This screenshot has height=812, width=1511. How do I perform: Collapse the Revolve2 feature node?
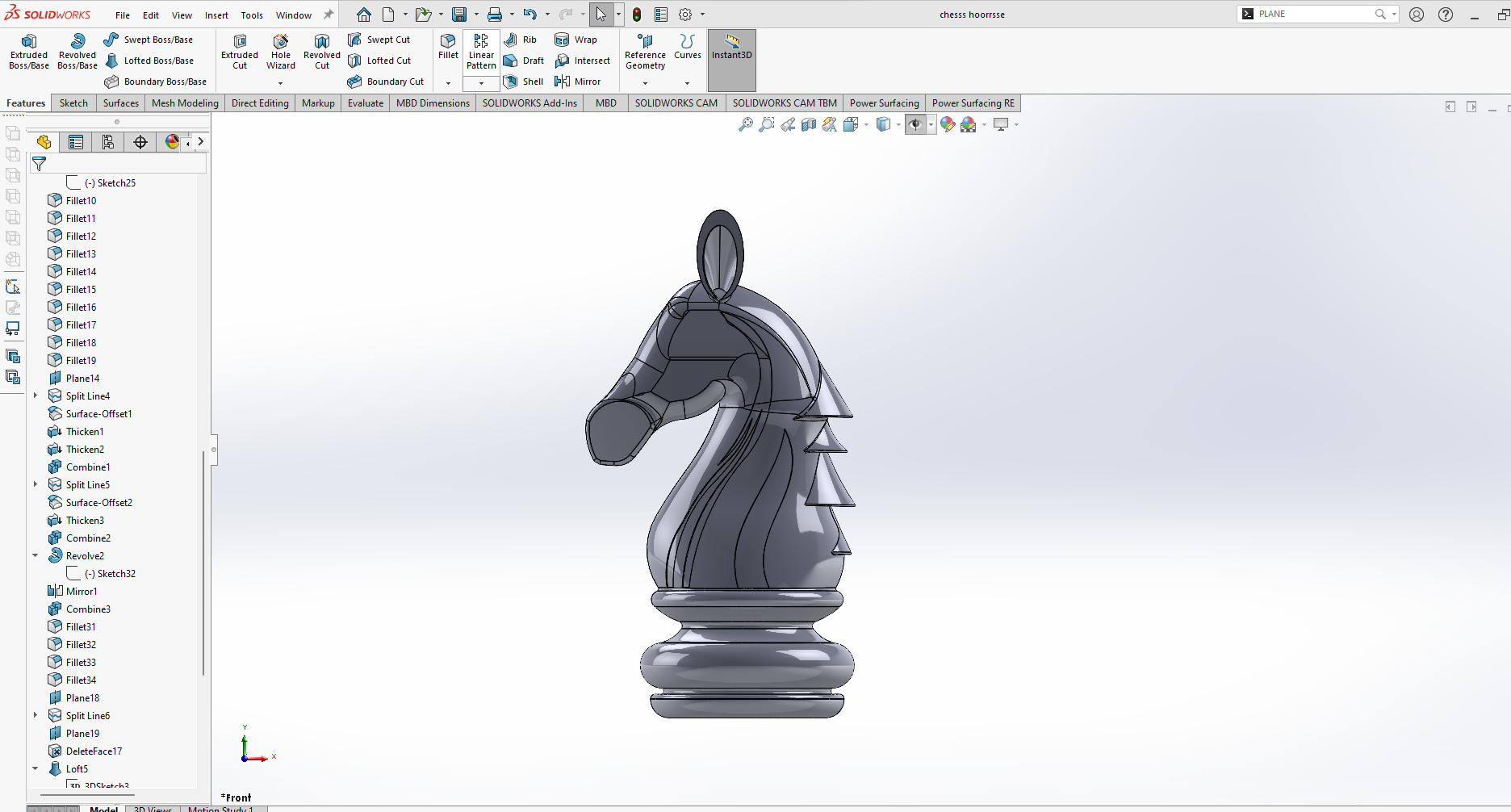point(36,555)
